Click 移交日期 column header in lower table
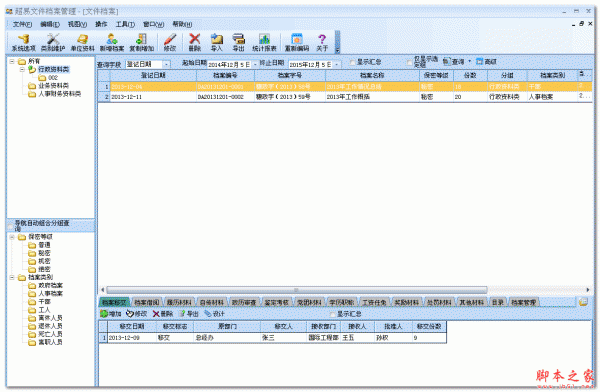The width and height of the screenshot is (600, 392). [132, 327]
